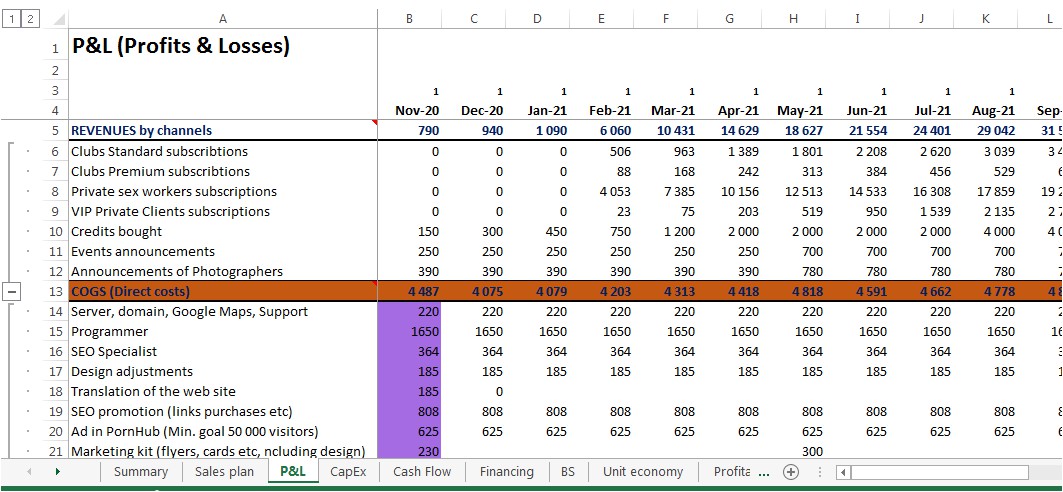Select the Marketing kit label cell
This screenshot has width=1063, height=492.
(222, 451)
